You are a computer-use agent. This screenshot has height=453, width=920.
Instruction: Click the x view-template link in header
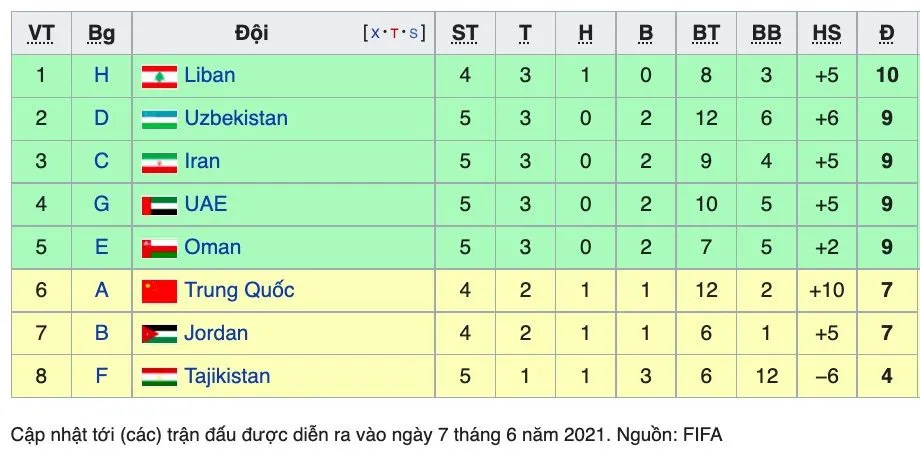376,33
